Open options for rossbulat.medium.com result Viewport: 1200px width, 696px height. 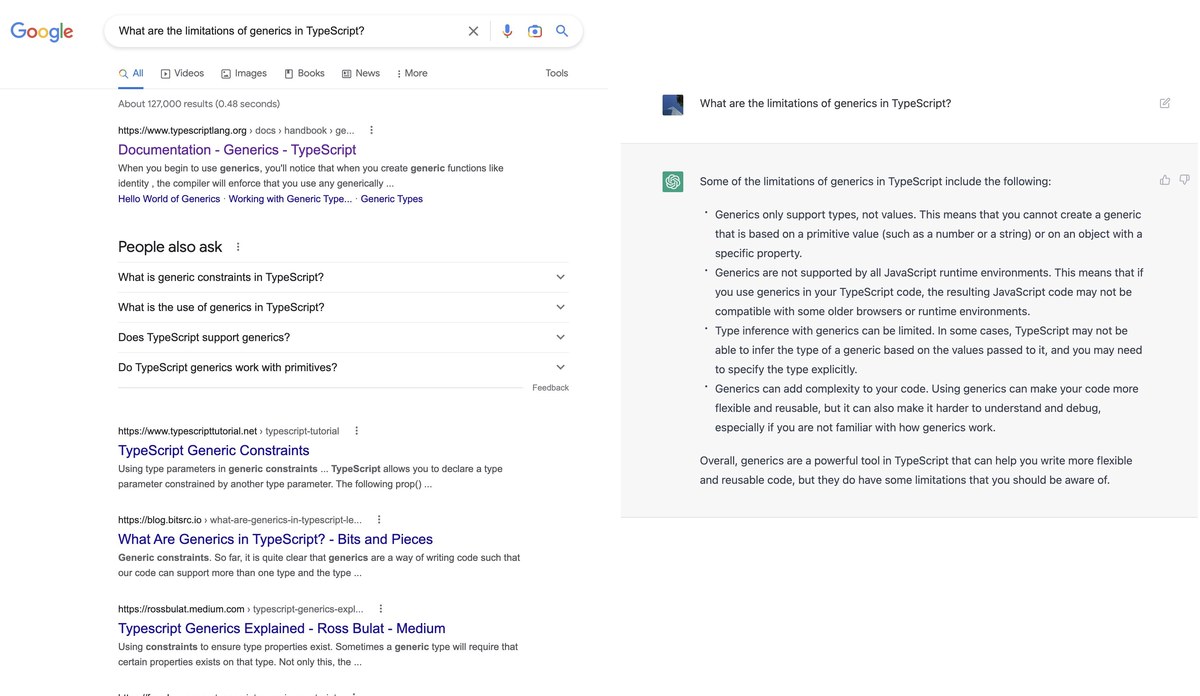[x=381, y=609]
